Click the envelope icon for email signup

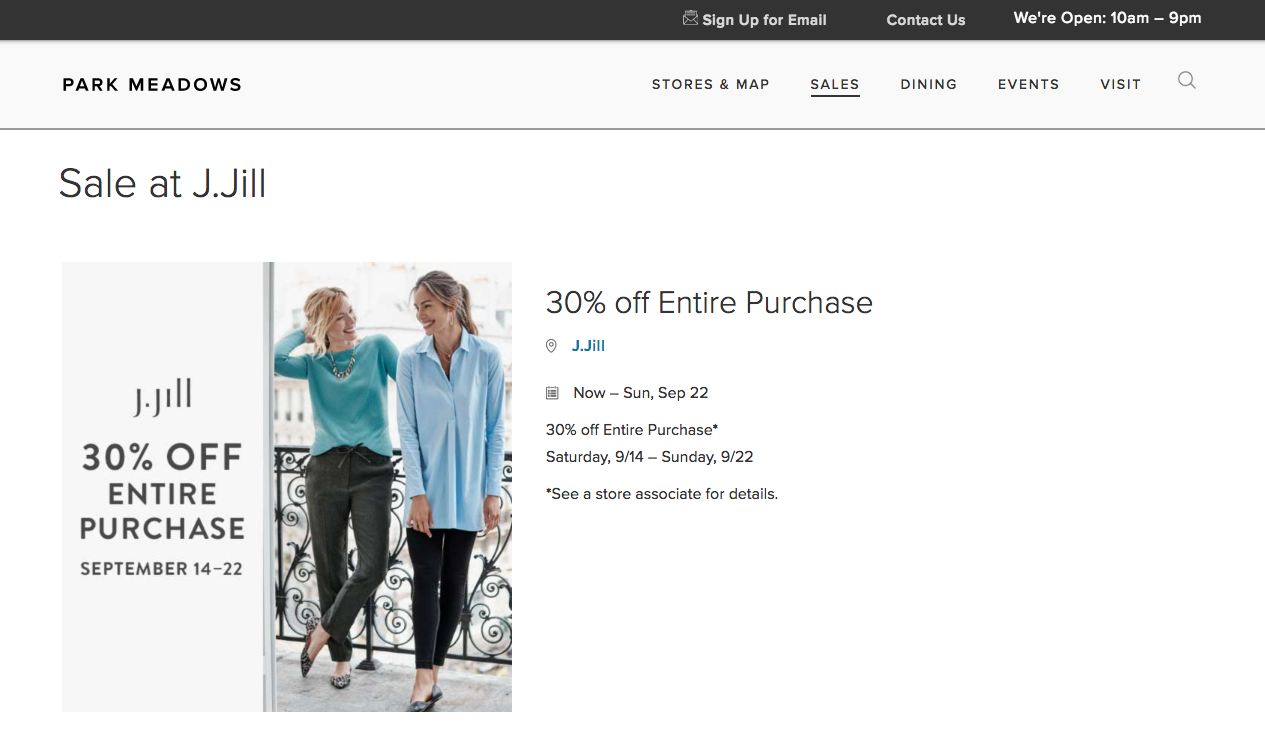(x=690, y=18)
